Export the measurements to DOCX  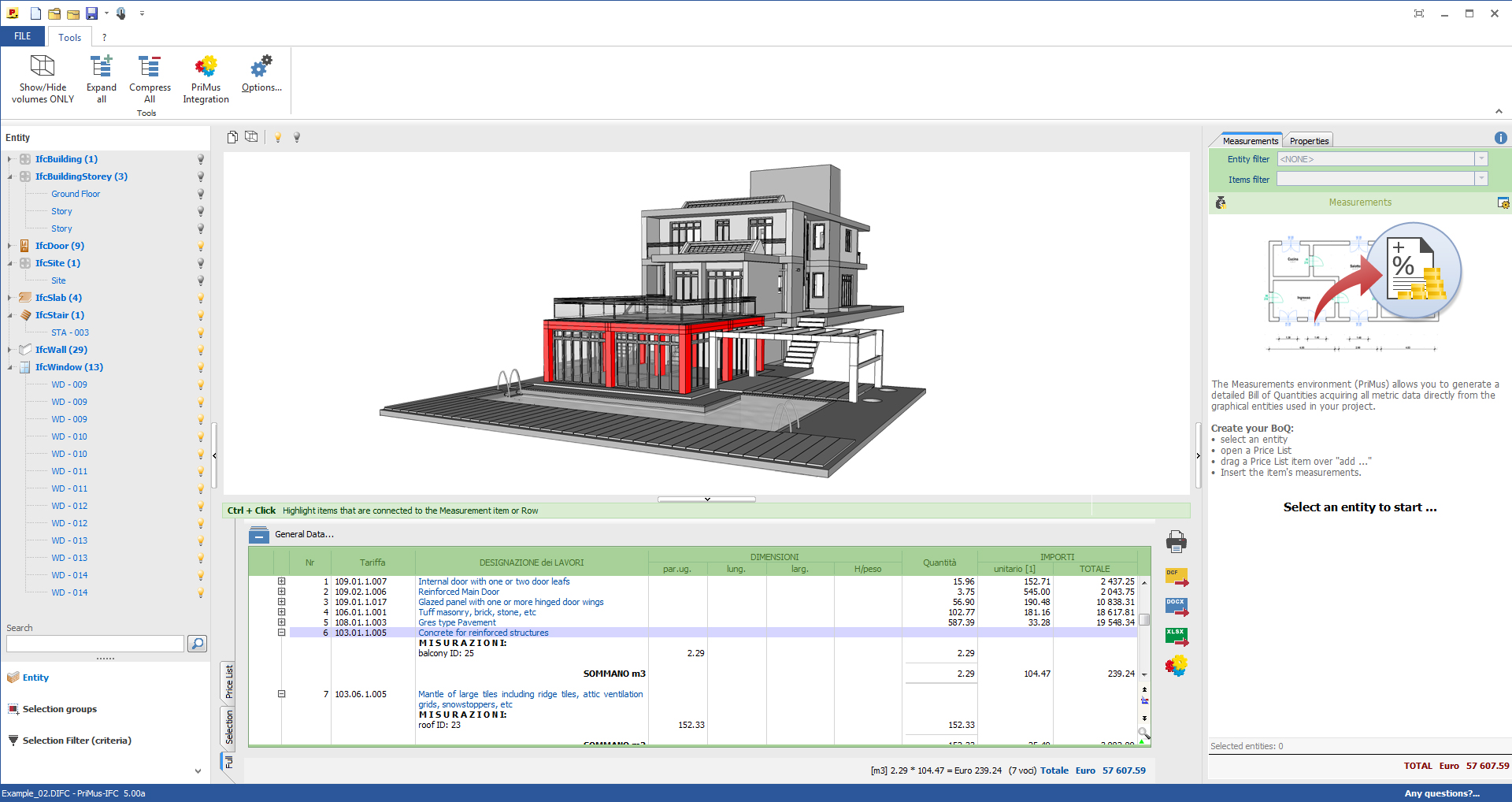coord(1177,607)
